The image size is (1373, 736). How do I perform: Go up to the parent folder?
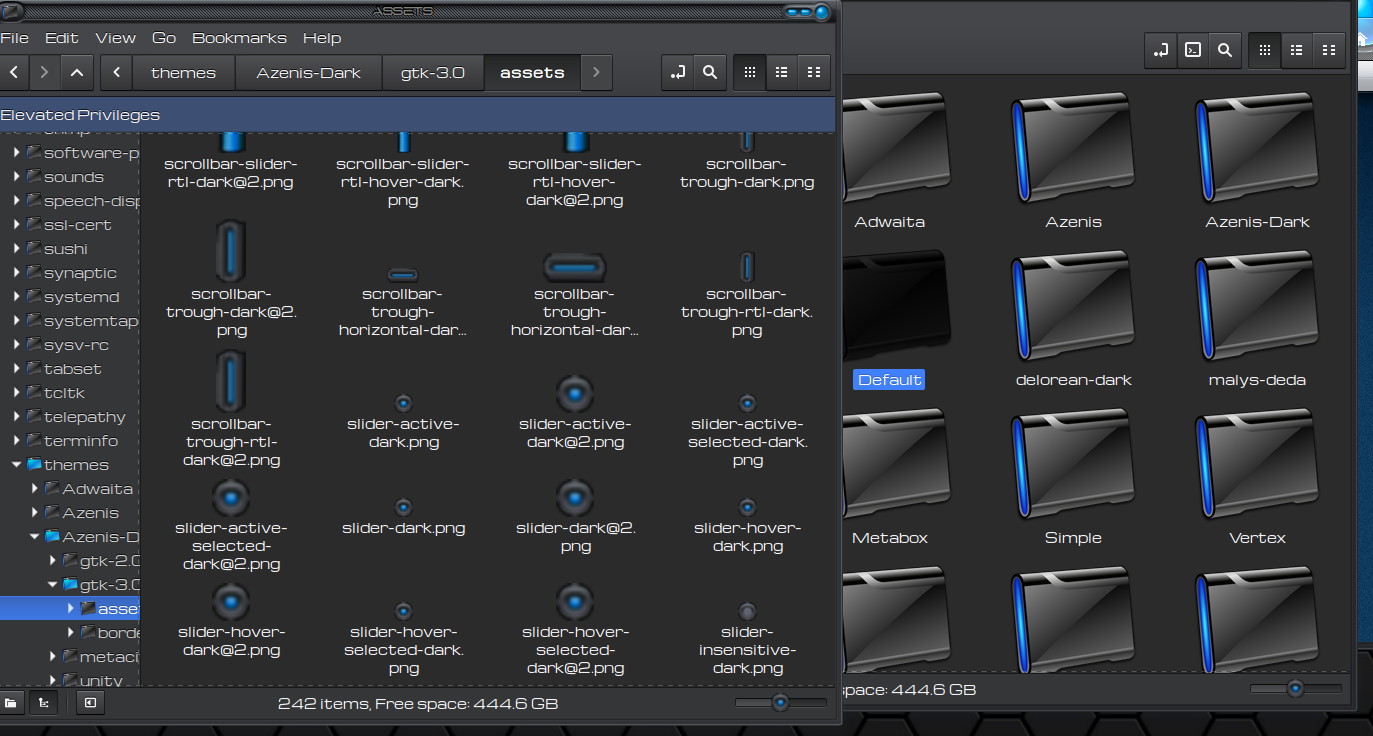[77, 72]
